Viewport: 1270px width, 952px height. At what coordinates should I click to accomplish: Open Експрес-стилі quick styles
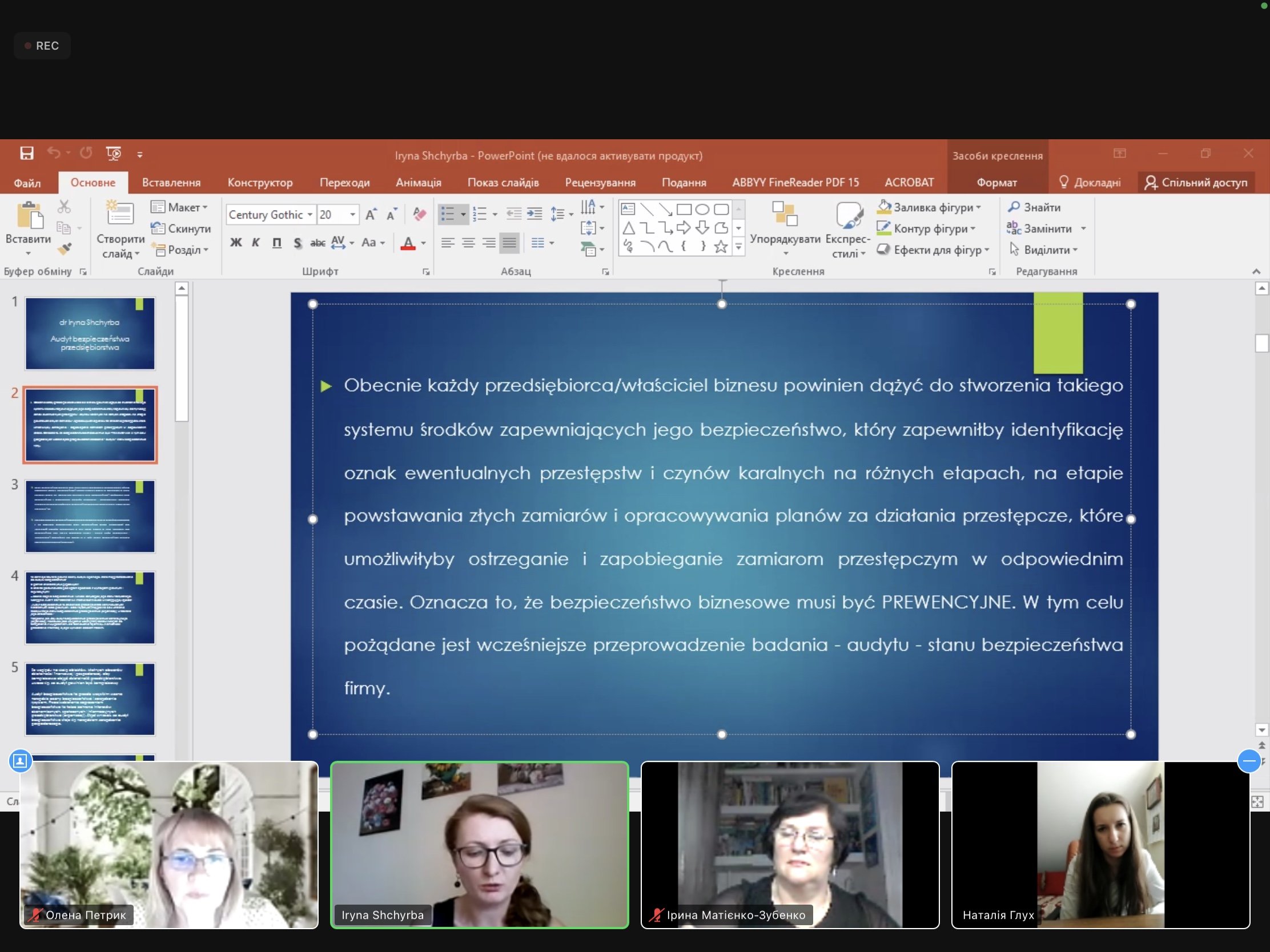[x=848, y=229]
